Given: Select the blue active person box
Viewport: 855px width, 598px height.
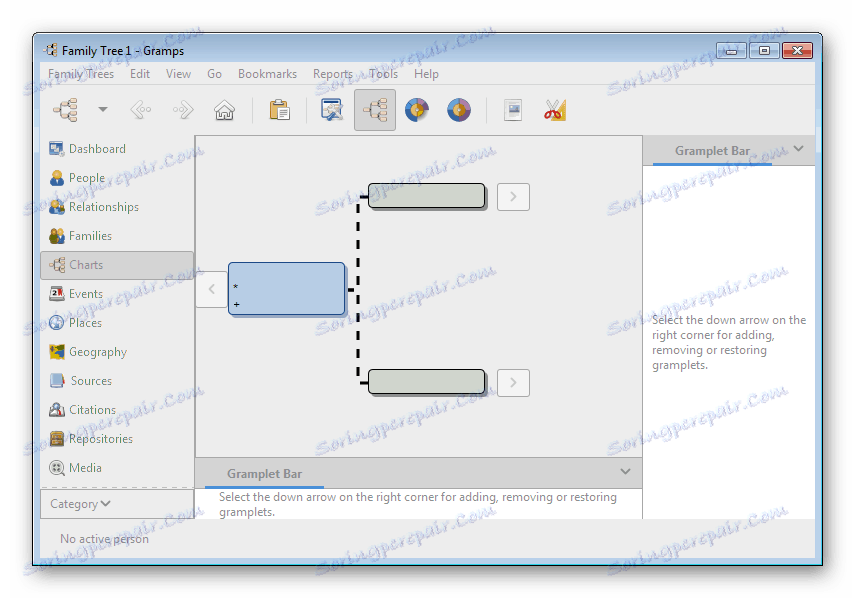Looking at the screenshot, I should pyautogui.click(x=287, y=288).
